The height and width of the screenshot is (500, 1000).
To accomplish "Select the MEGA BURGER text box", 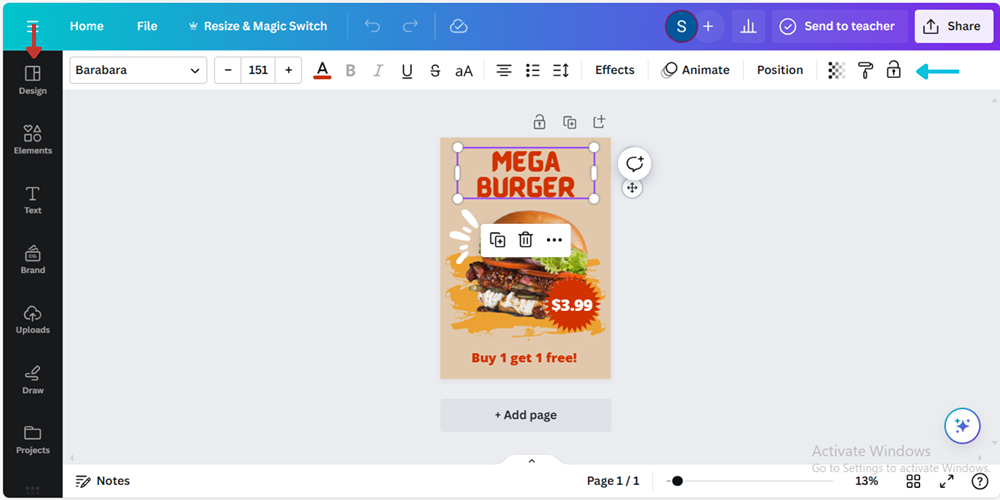I will pos(526,173).
